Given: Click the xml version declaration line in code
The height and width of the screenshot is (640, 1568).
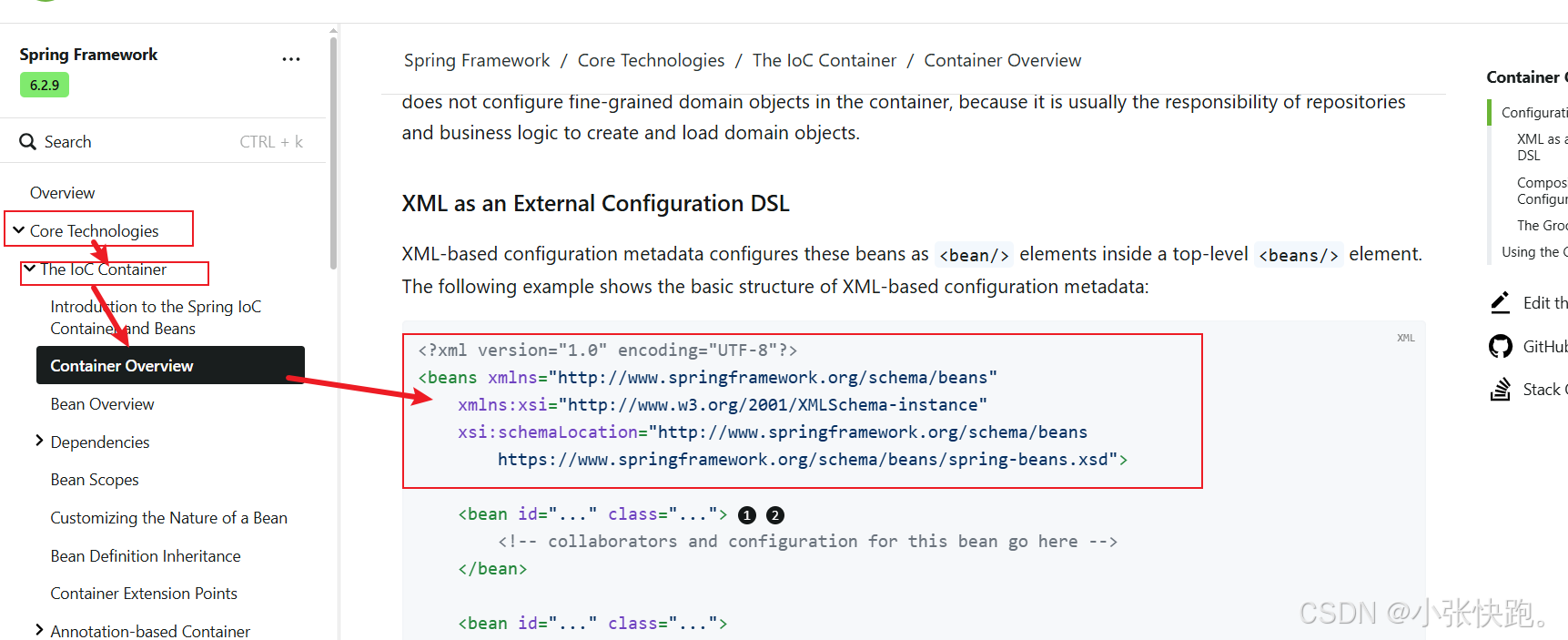Looking at the screenshot, I should [608, 350].
